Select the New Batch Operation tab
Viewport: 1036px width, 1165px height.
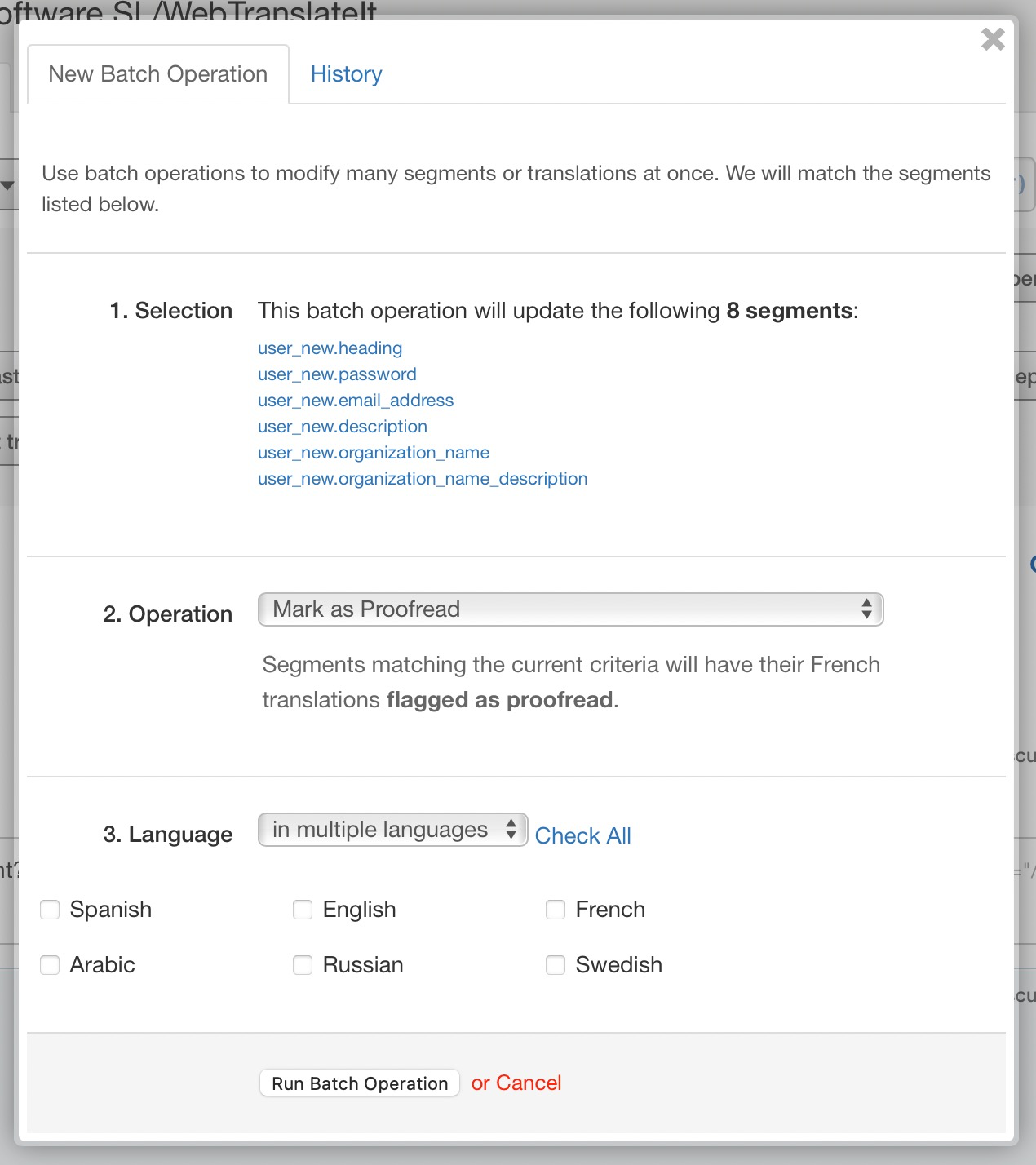click(x=158, y=74)
